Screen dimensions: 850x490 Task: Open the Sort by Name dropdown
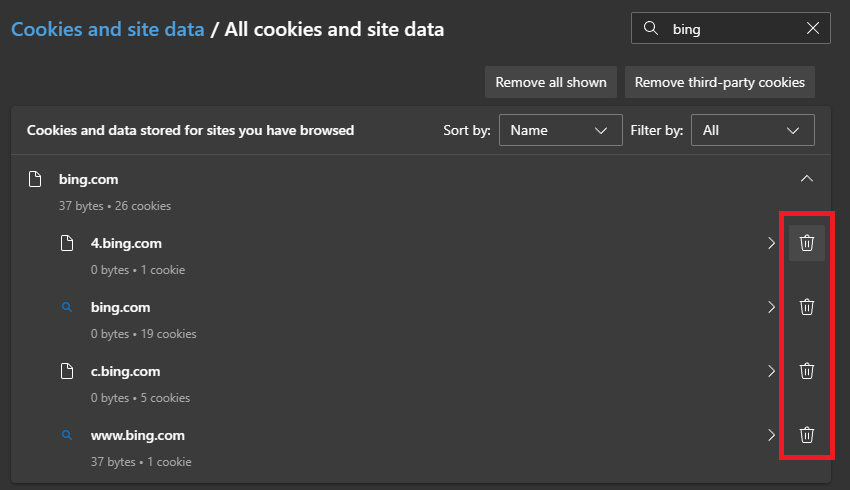point(559,130)
